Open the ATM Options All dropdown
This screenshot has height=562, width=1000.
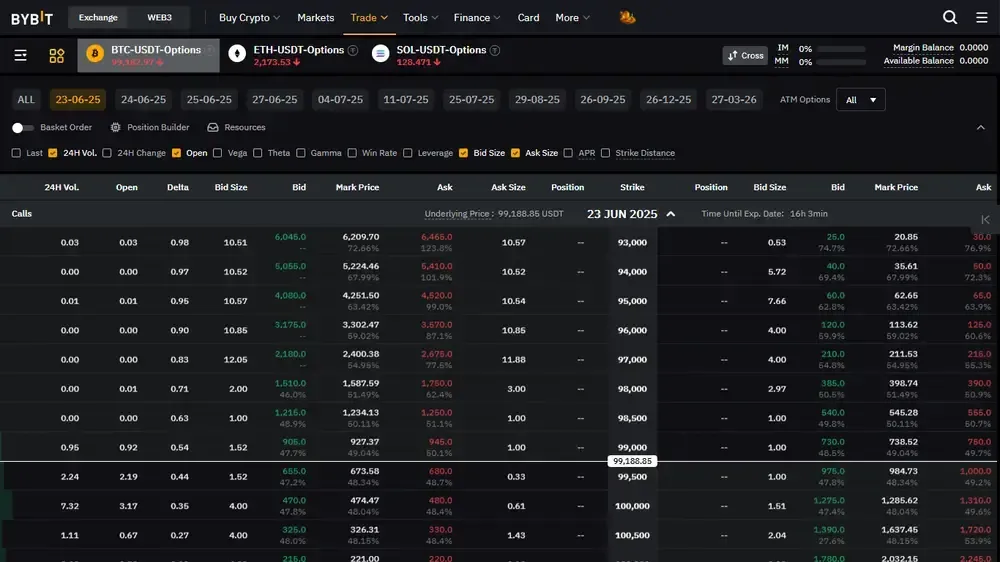click(860, 100)
